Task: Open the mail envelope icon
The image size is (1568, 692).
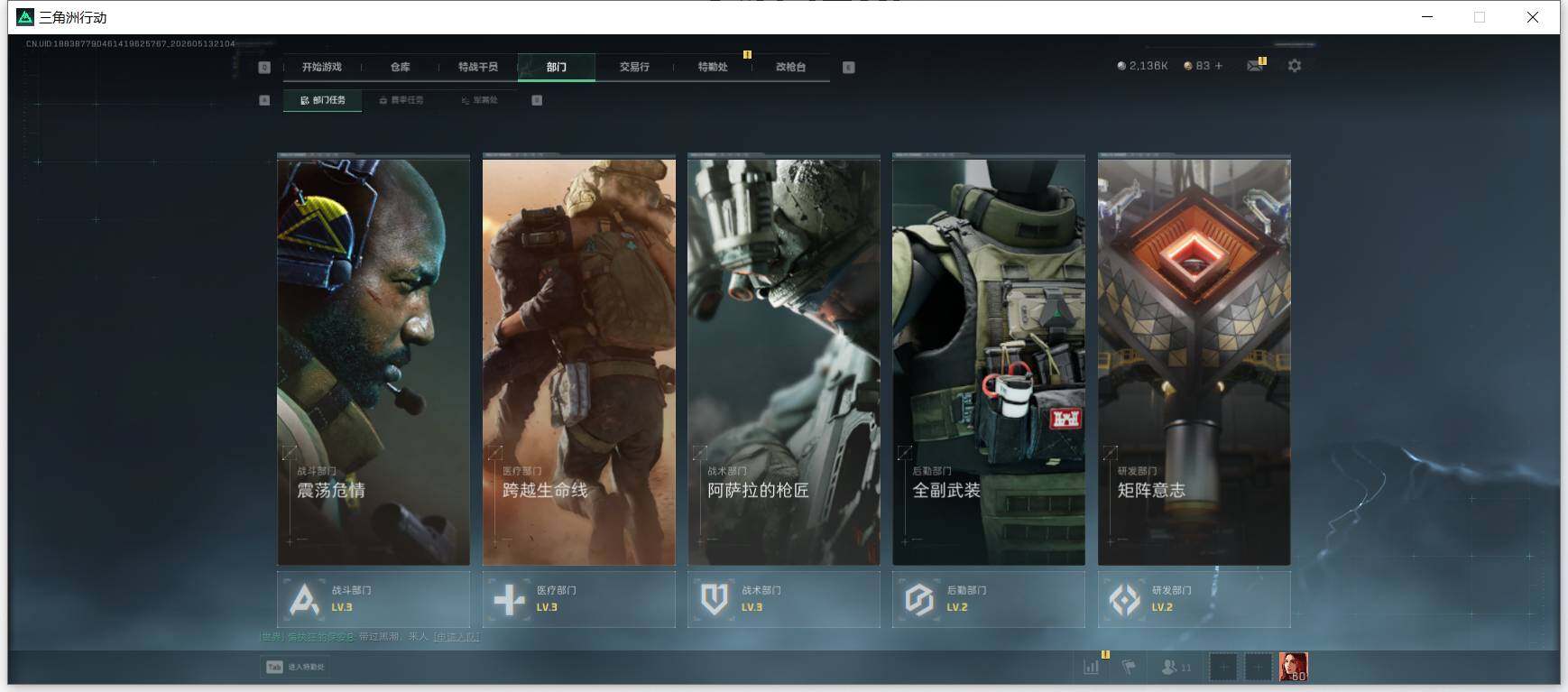Action: [1255, 65]
